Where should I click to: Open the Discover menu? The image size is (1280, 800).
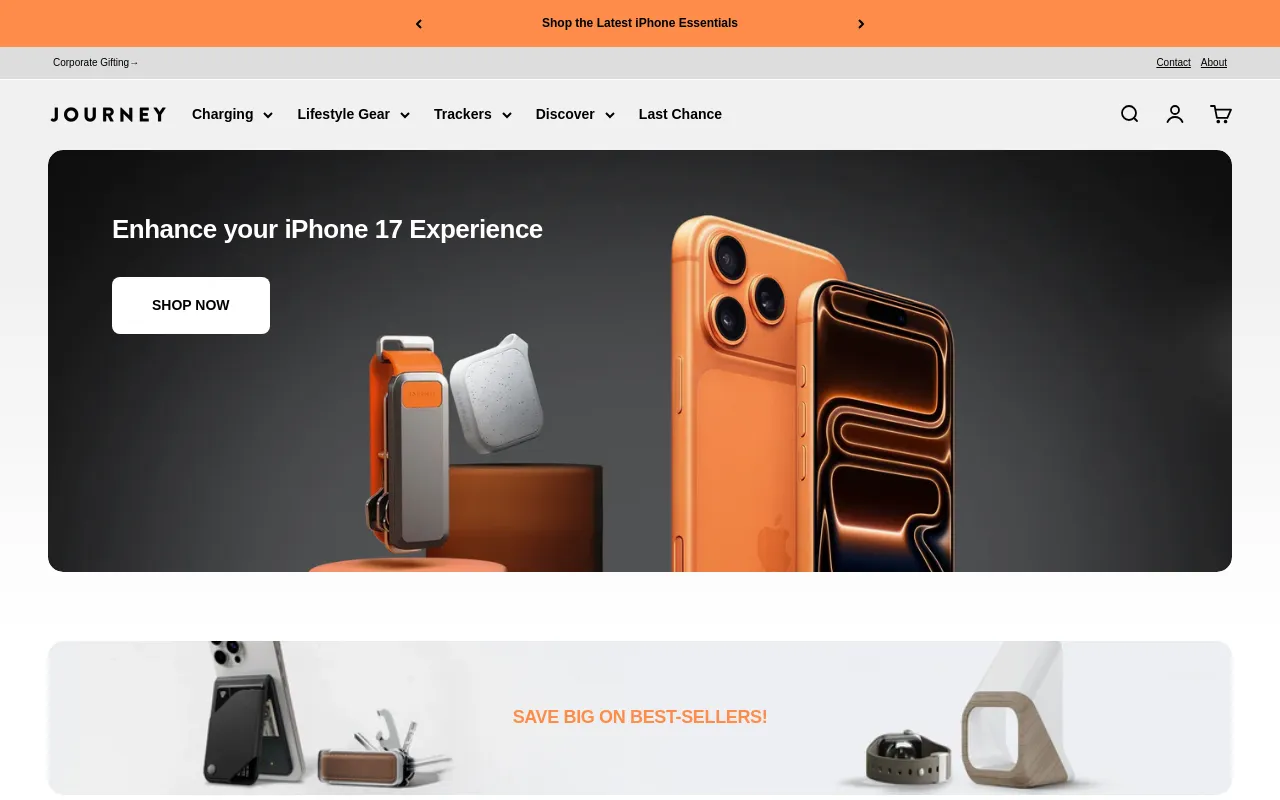[575, 114]
